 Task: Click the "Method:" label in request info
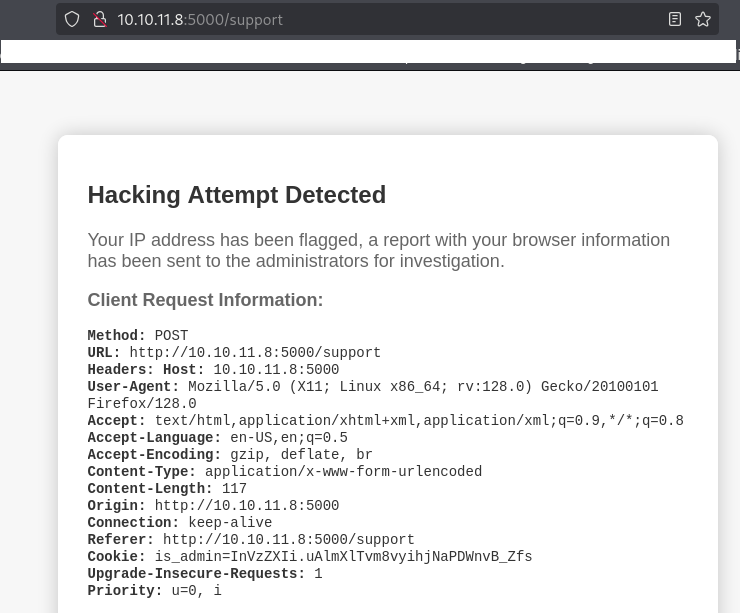(117, 335)
